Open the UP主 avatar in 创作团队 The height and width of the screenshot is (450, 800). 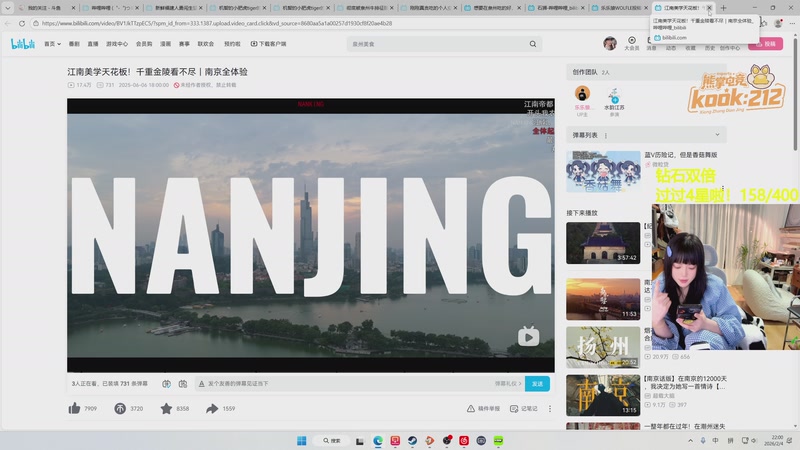[582, 93]
